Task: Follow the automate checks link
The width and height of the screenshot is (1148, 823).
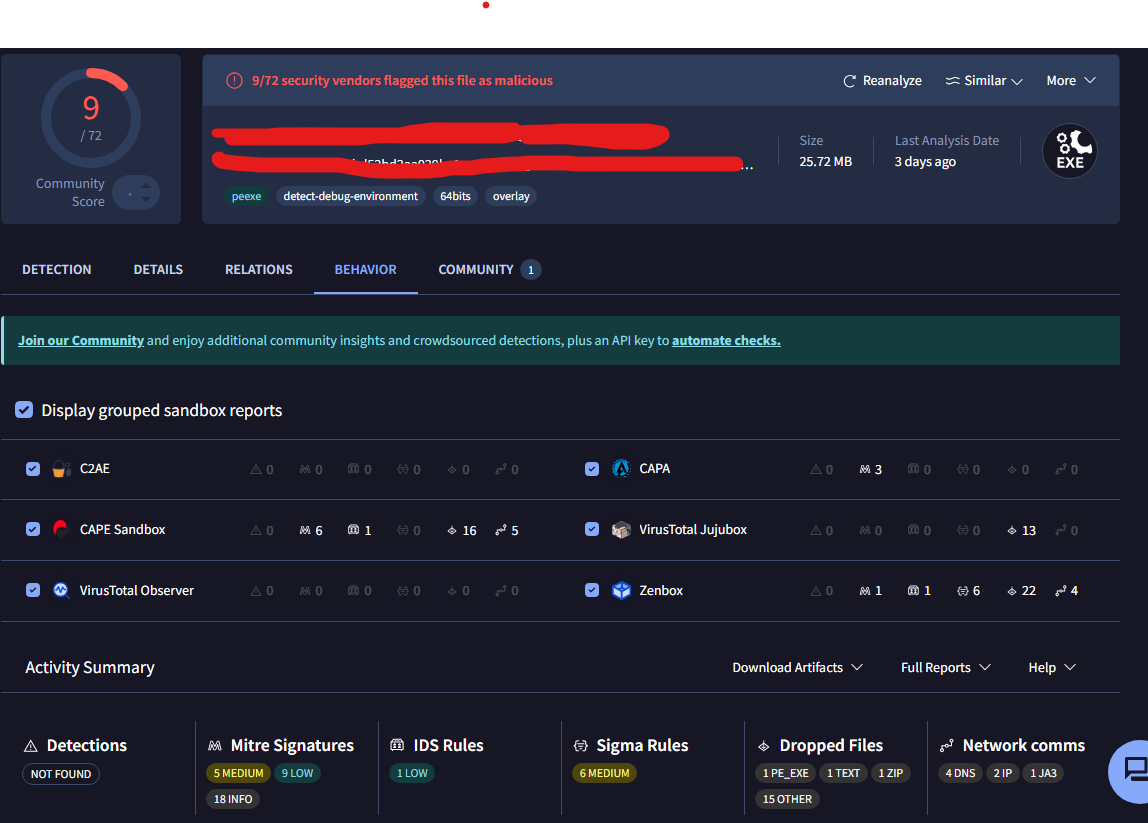Action: [x=726, y=340]
